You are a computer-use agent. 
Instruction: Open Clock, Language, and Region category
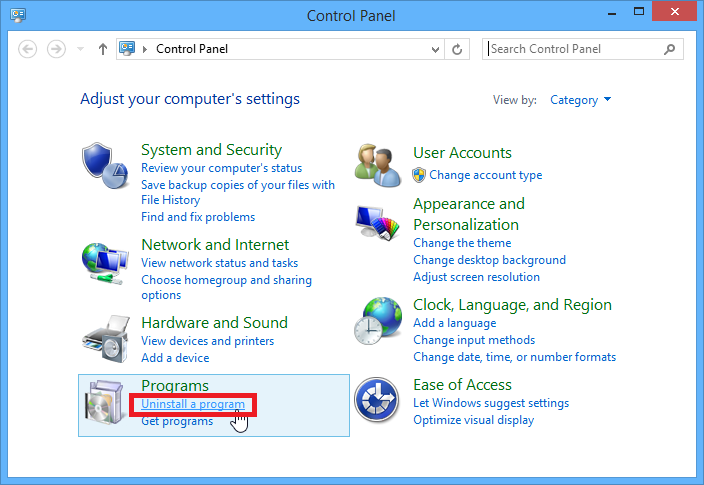click(512, 305)
